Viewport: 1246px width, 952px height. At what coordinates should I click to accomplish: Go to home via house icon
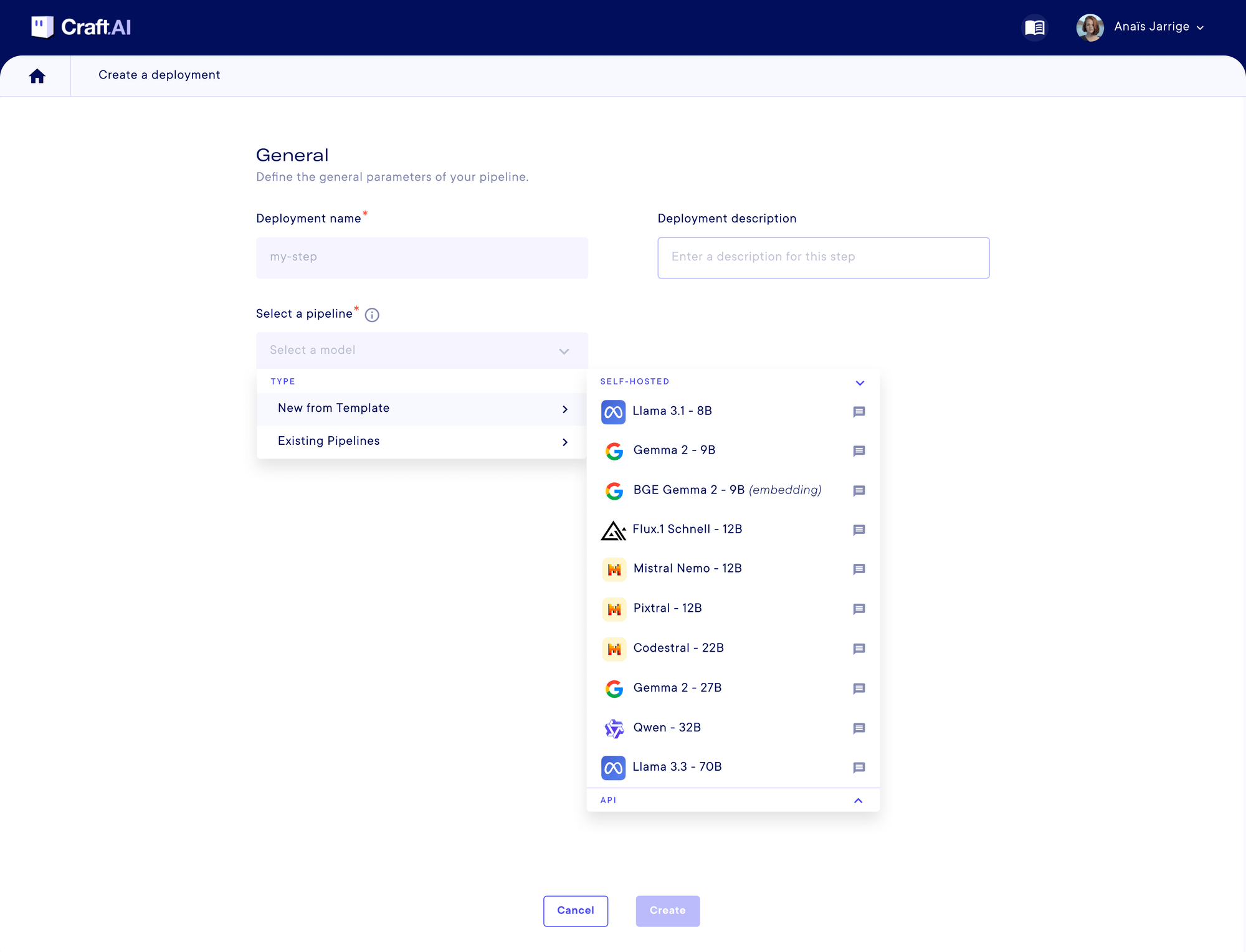coord(37,76)
